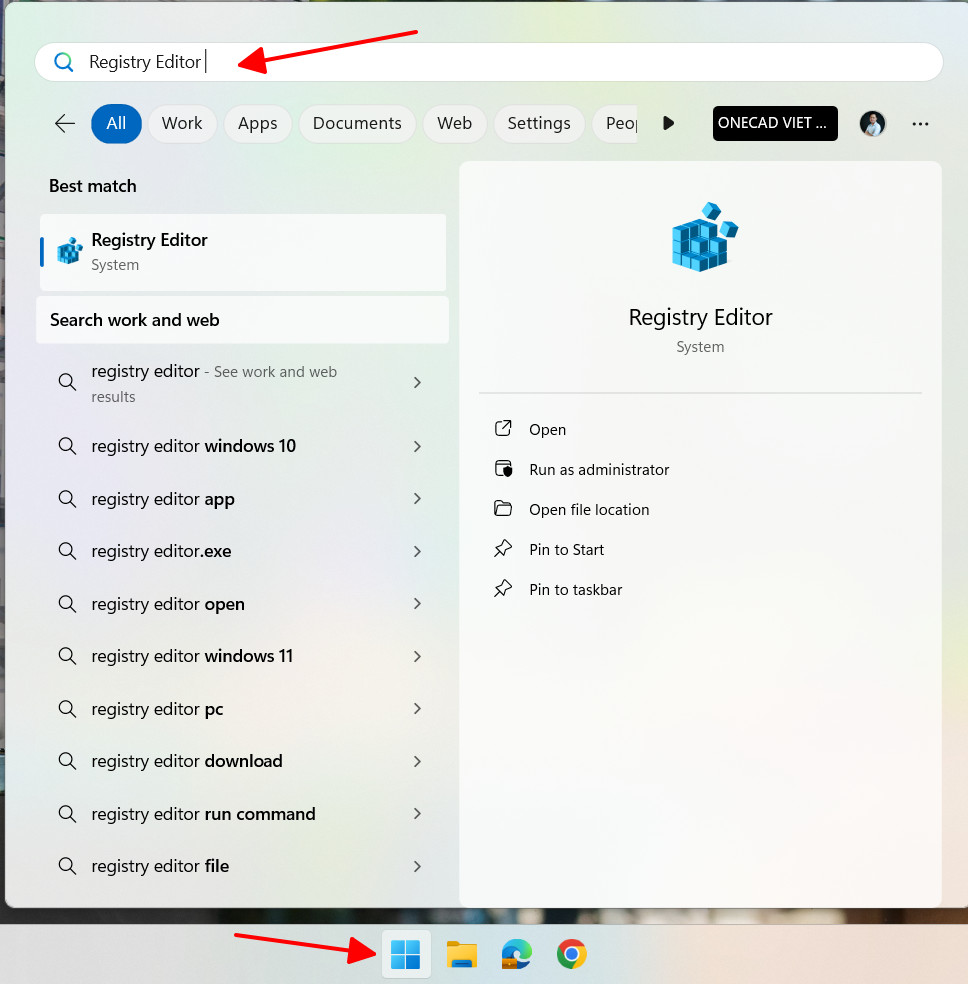This screenshot has width=968, height=984.
Task: Click Registry Editor title in preview pane
Action: point(700,318)
